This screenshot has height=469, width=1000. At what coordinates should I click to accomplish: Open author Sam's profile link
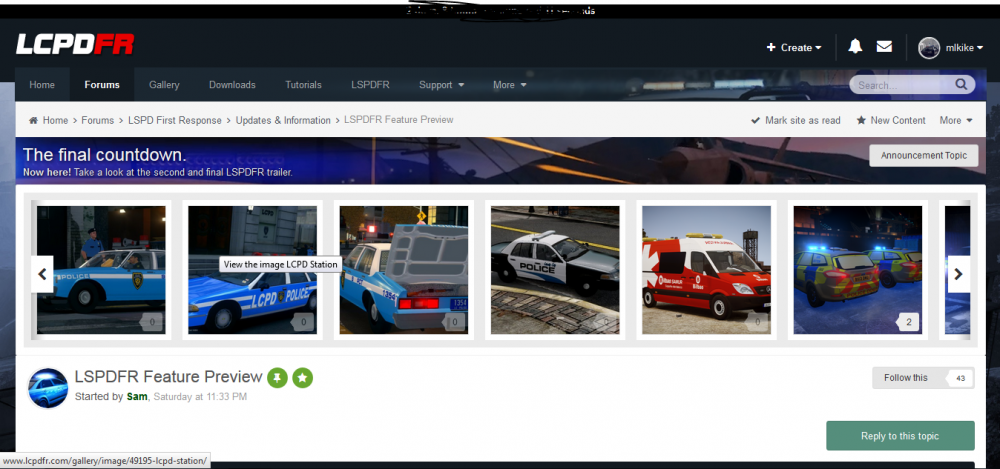coord(137,396)
